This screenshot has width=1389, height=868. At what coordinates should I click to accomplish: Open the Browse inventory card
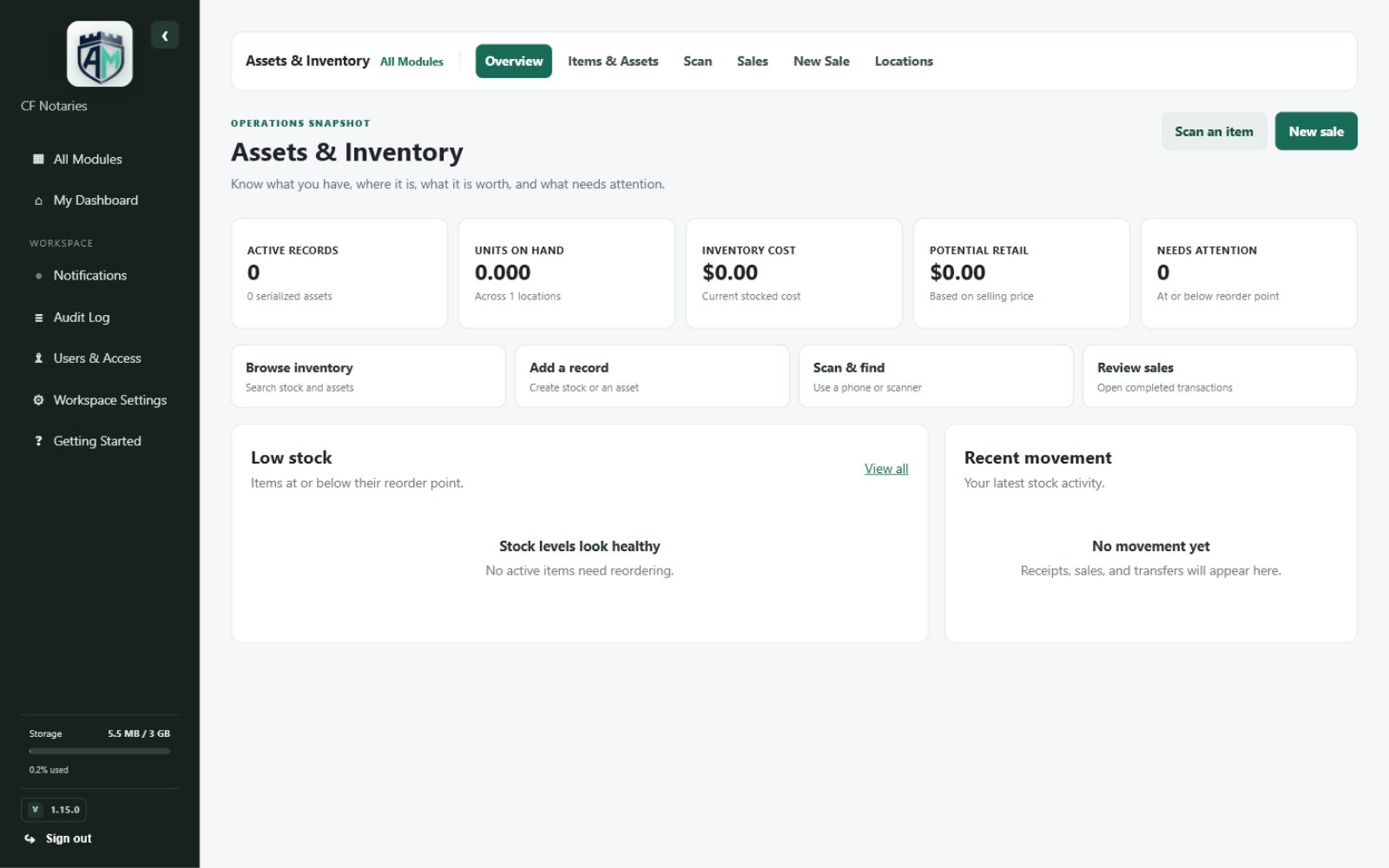tap(368, 377)
